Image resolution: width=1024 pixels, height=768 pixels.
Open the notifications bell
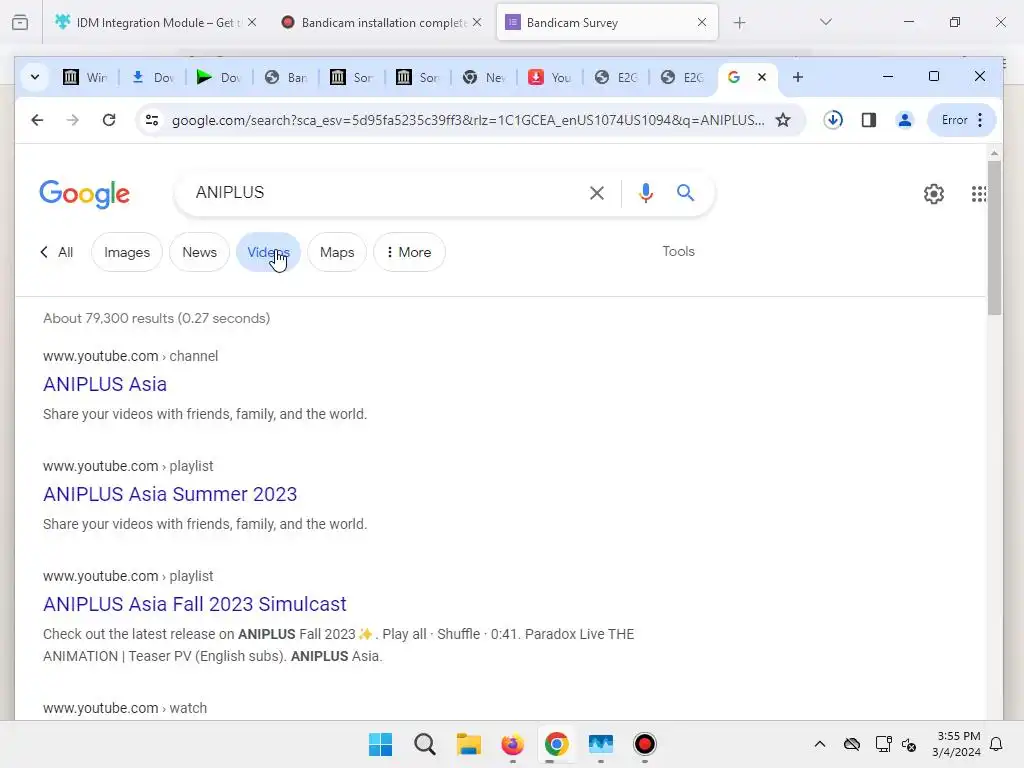pos(997,744)
